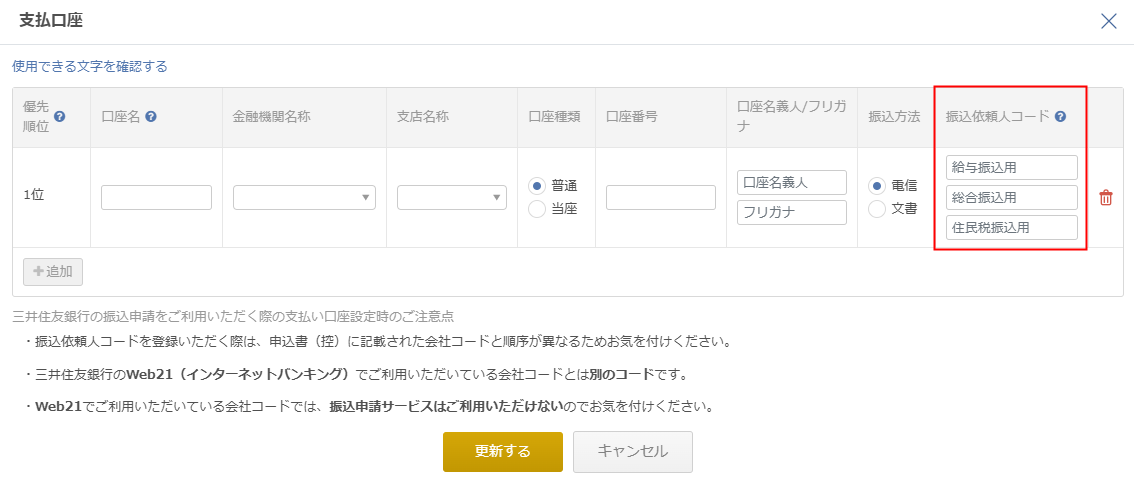Viewport: 1134px width, 485px height.
Task: Focus the 口座名 text field
Action: click(156, 197)
